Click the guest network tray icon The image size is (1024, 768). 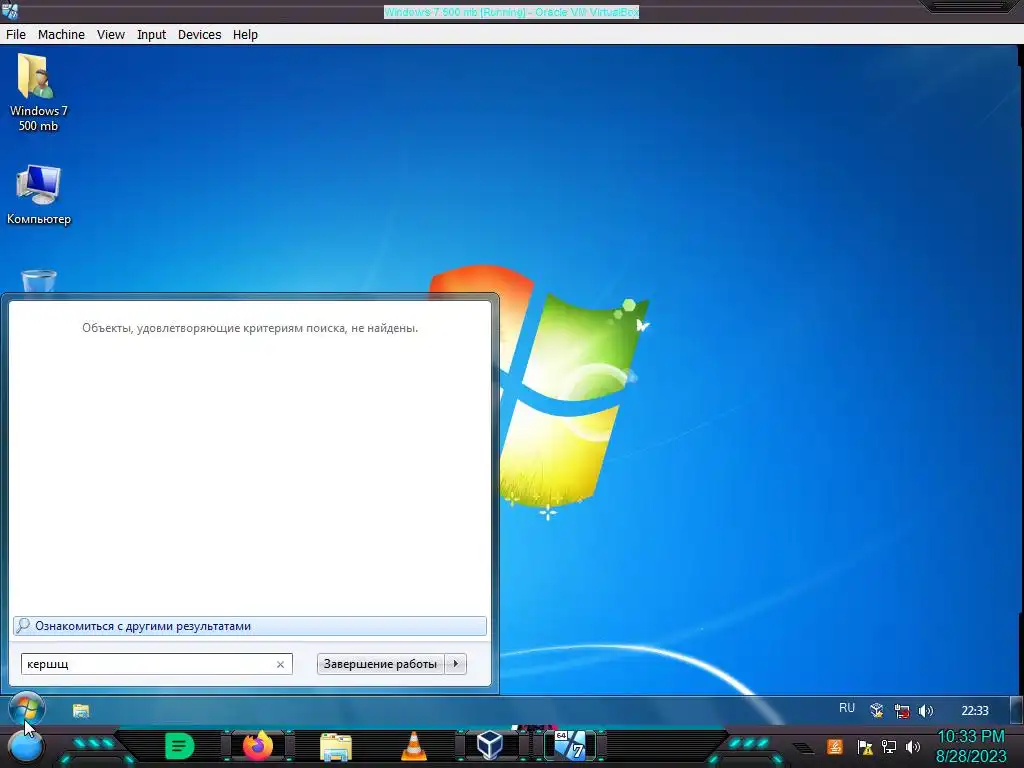tap(902, 711)
